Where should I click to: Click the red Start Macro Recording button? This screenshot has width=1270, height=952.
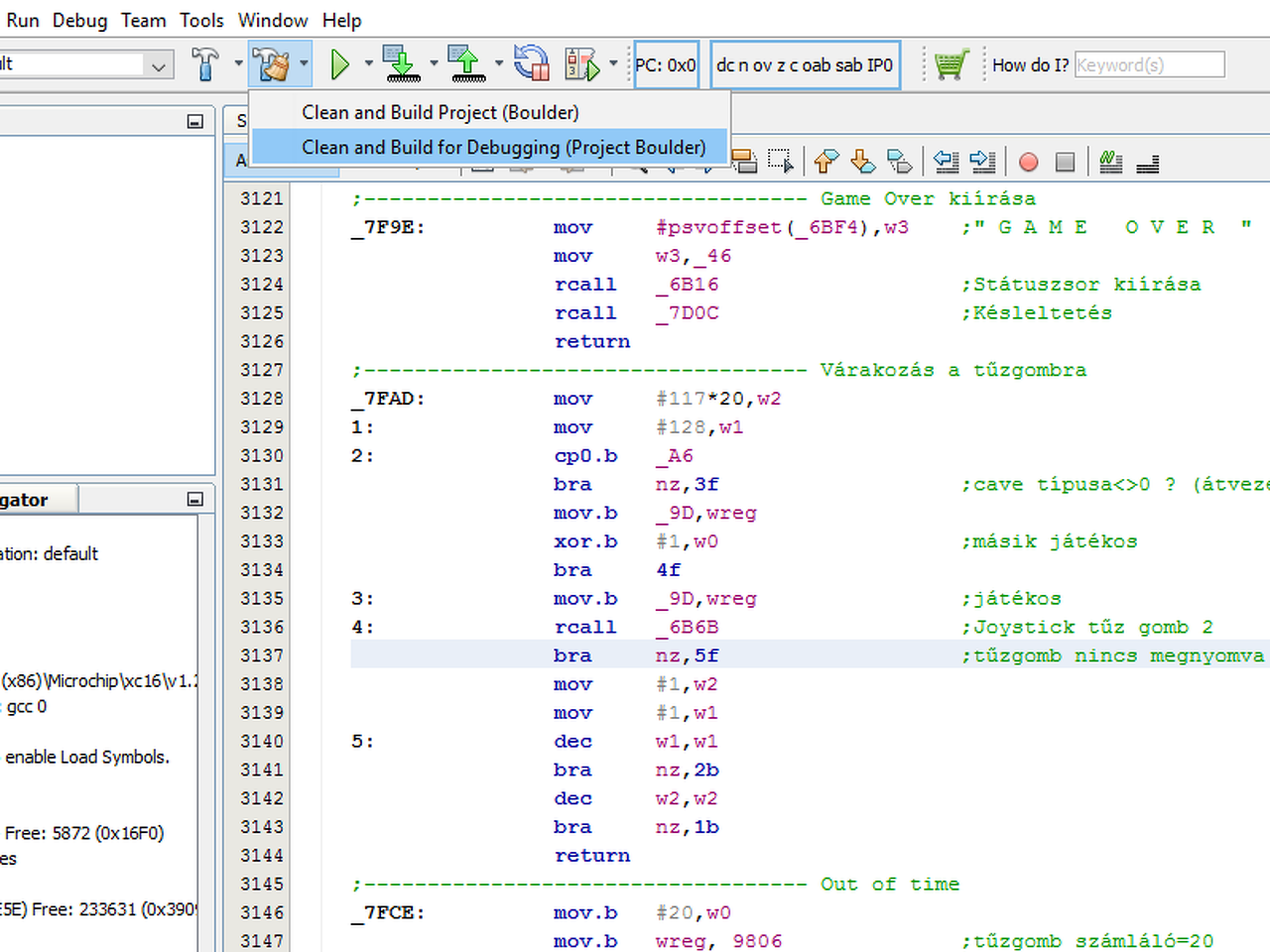pos(1029,162)
